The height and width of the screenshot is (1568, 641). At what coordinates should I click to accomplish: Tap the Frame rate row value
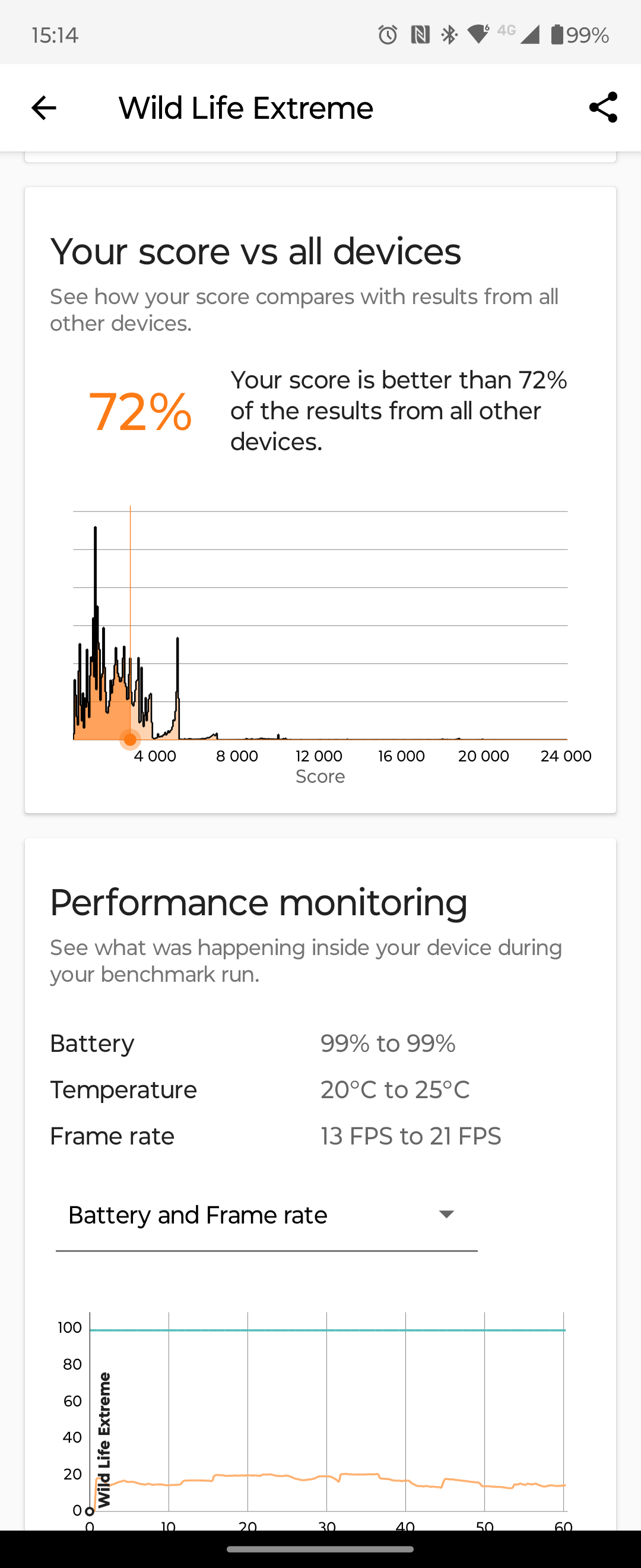(x=411, y=1136)
